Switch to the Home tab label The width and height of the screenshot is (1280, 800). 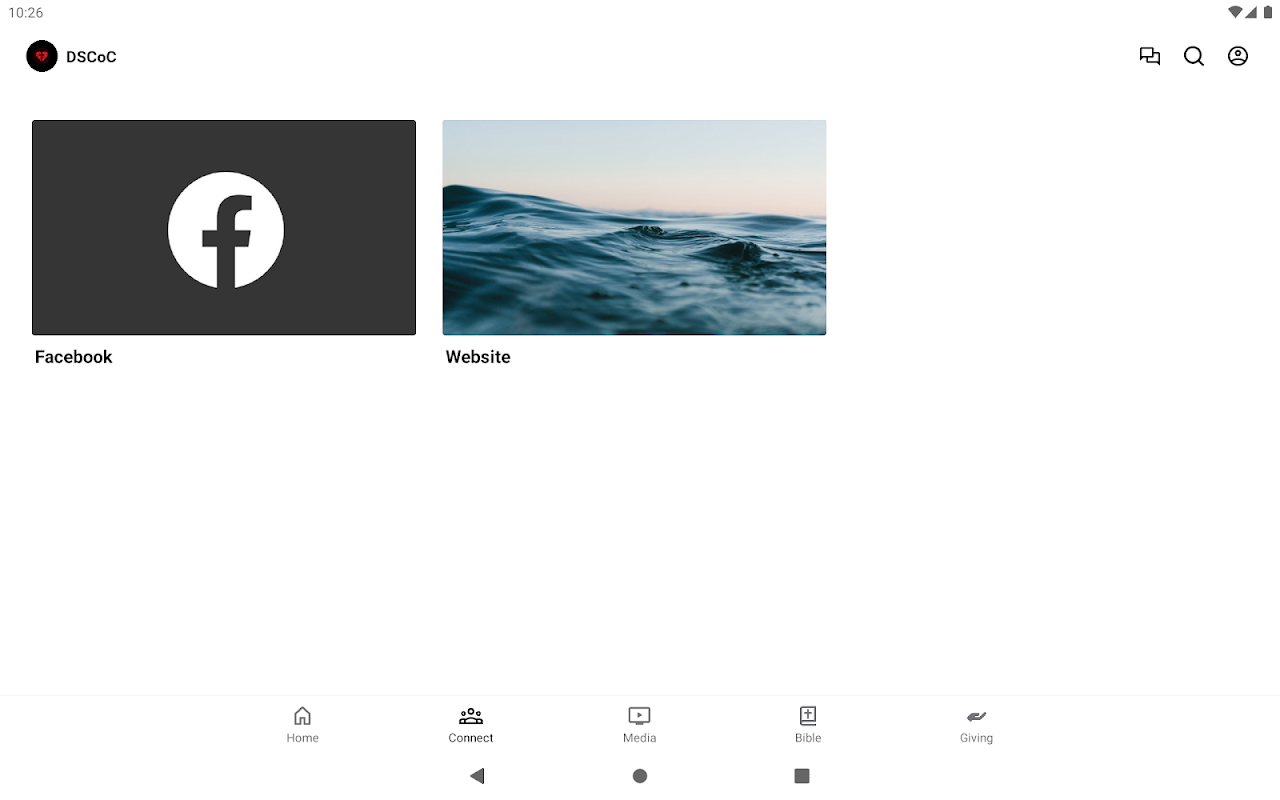pyautogui.click(x=302, y=738)
